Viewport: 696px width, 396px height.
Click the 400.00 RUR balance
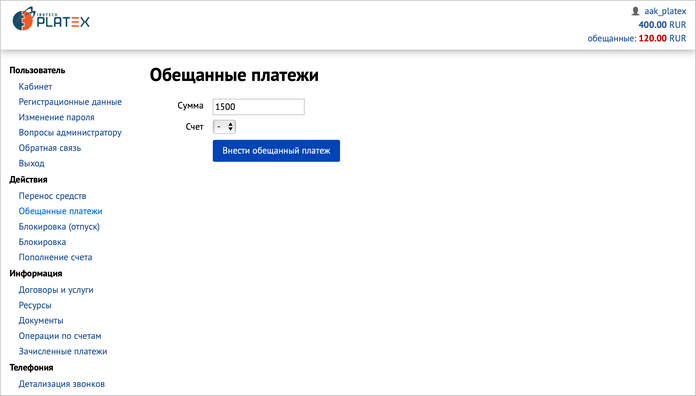662,25
